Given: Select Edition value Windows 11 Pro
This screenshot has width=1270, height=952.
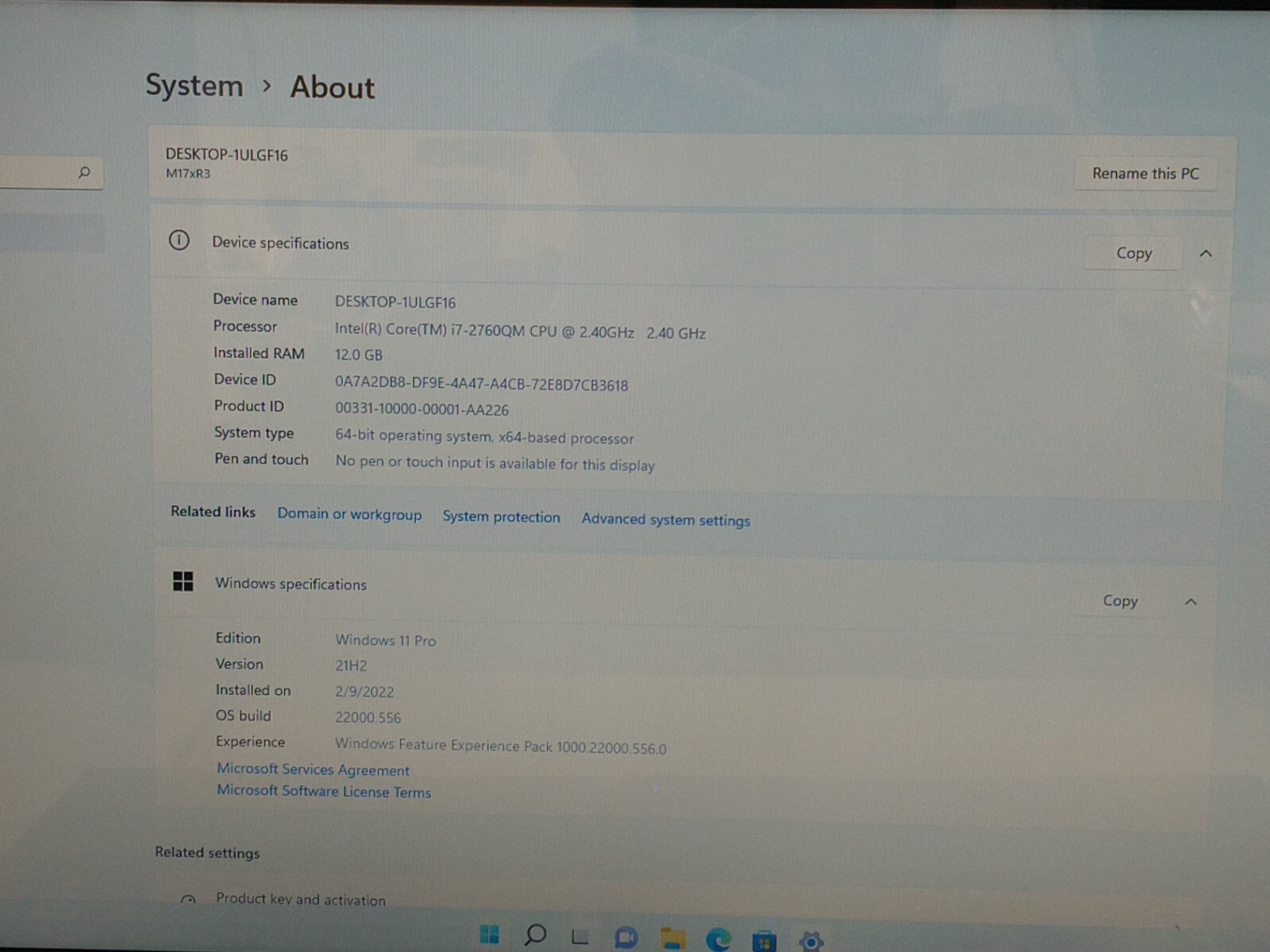Looking at the screenshot, I should [x=385, y=640].
